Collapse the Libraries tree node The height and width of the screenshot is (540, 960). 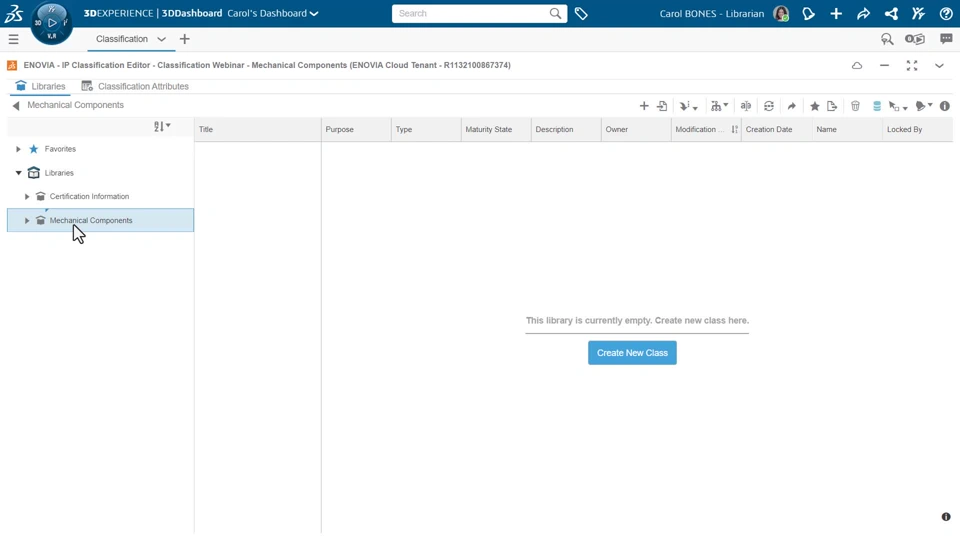pos(18,173)
